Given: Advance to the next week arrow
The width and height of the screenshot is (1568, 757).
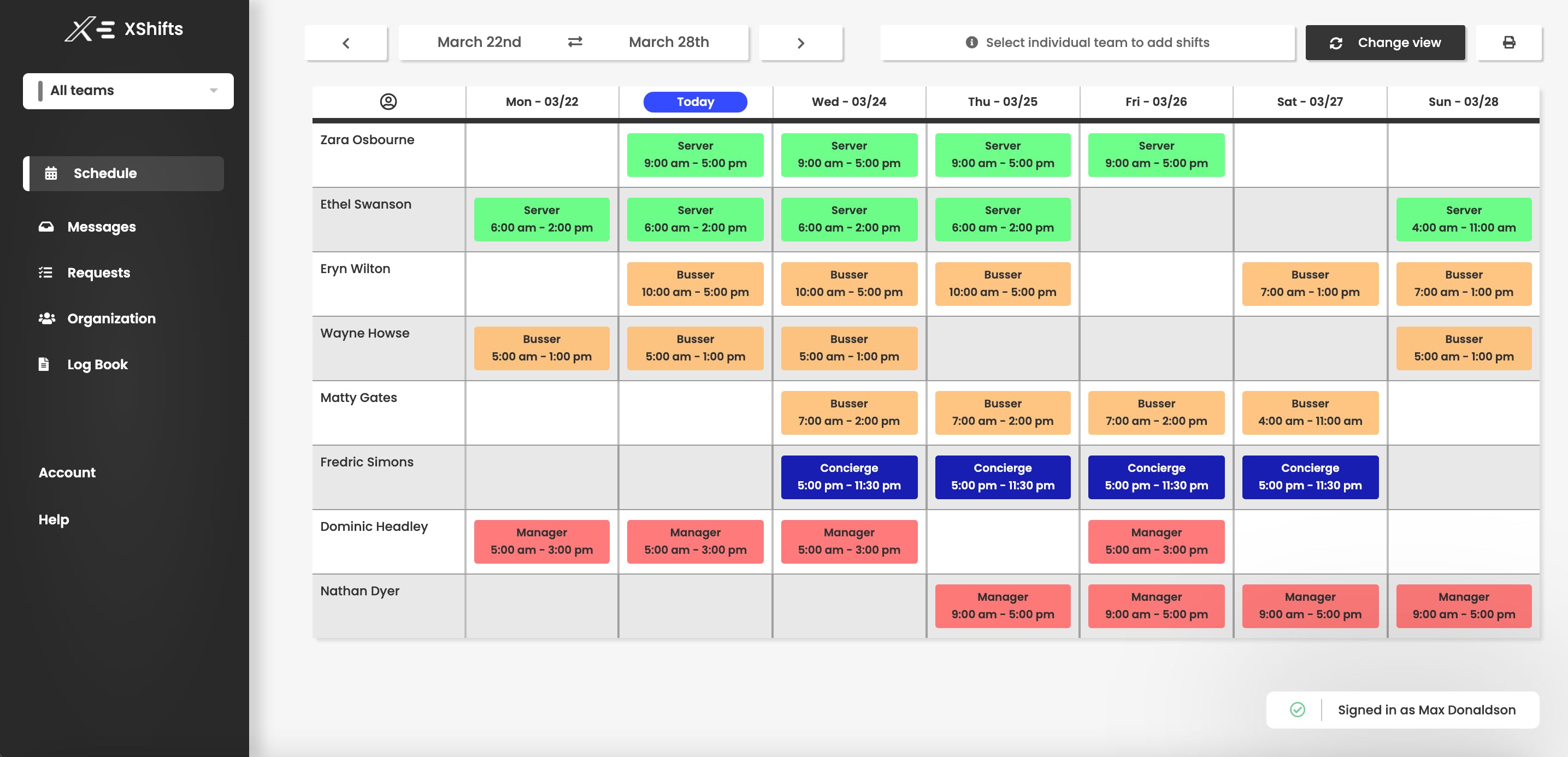Looking at the screenshot, I should (800, 43).
